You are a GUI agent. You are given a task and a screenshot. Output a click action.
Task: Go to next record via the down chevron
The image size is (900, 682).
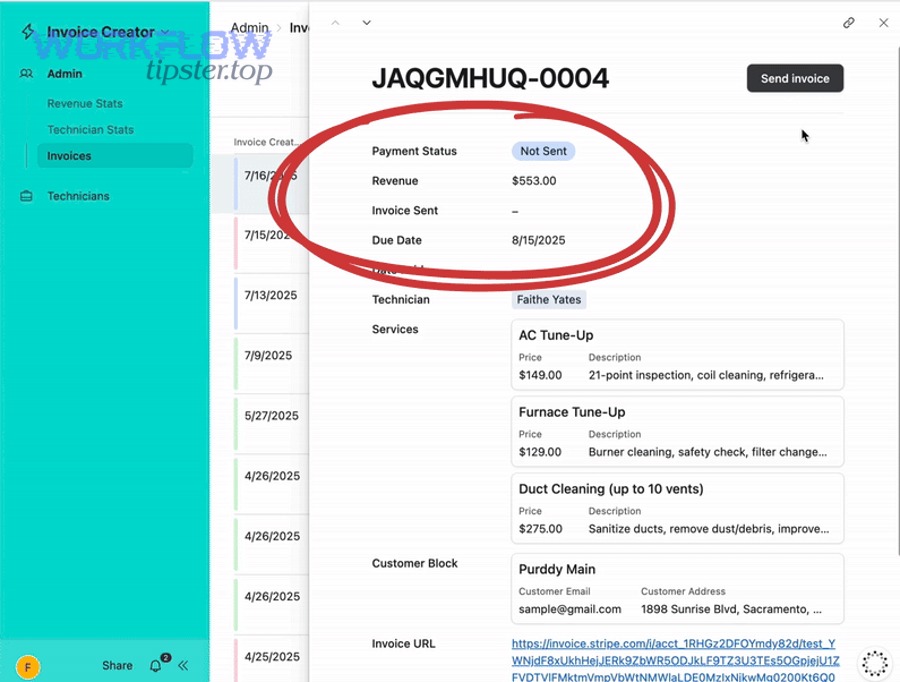pos(366,22)
